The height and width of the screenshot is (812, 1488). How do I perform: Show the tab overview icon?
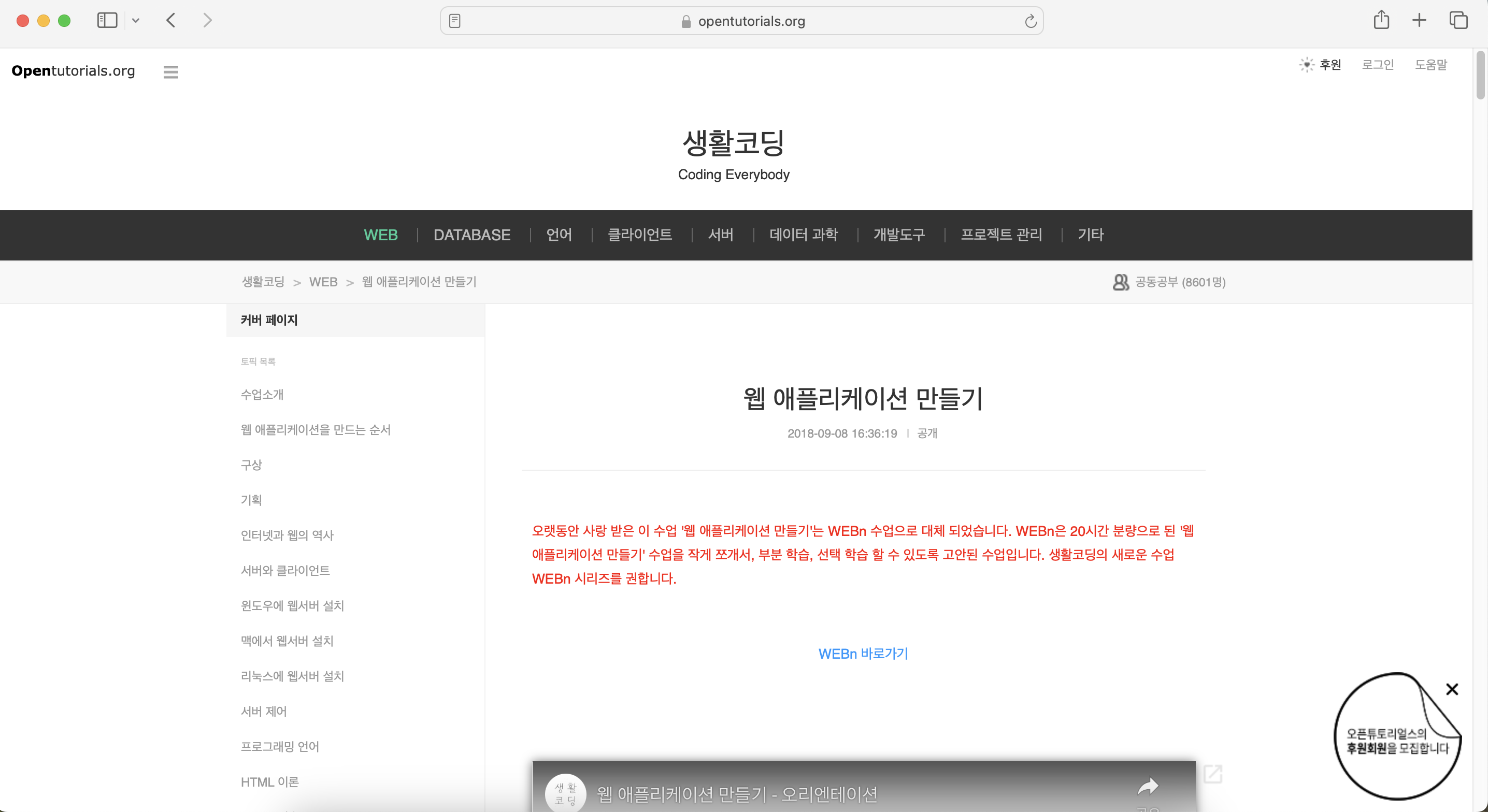(1458, 20)
